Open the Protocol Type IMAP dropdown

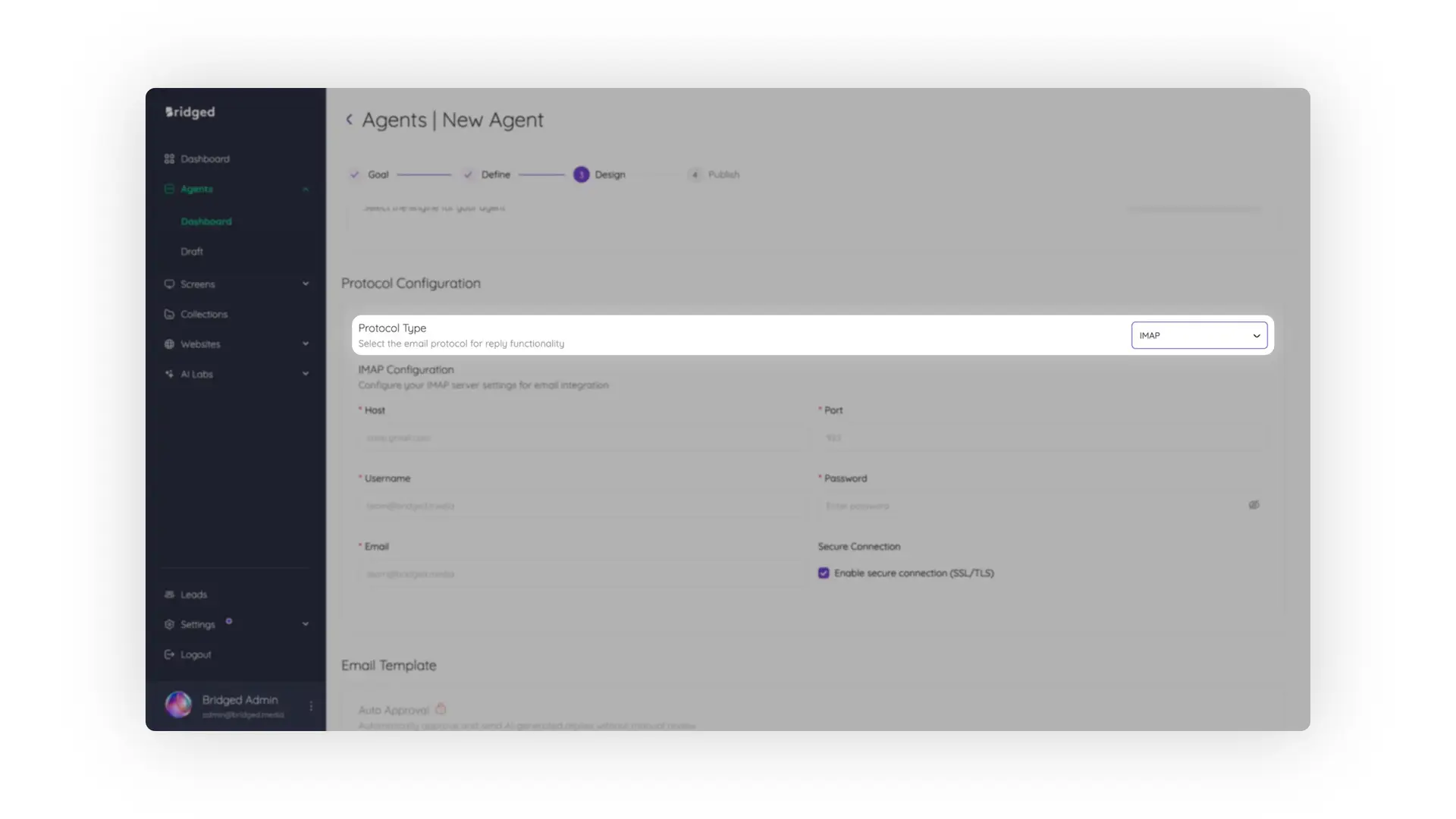tap(1198, 334)
